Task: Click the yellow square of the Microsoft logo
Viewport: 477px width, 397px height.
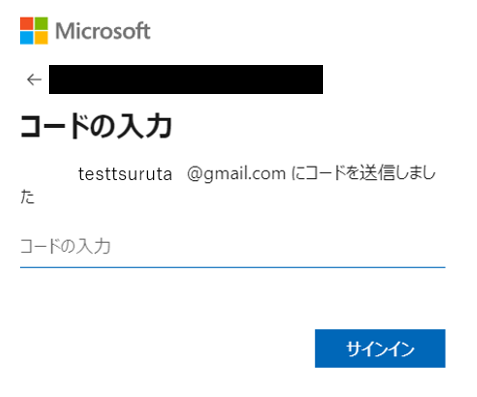Action: pyautogui.click(x=41, y=38)
